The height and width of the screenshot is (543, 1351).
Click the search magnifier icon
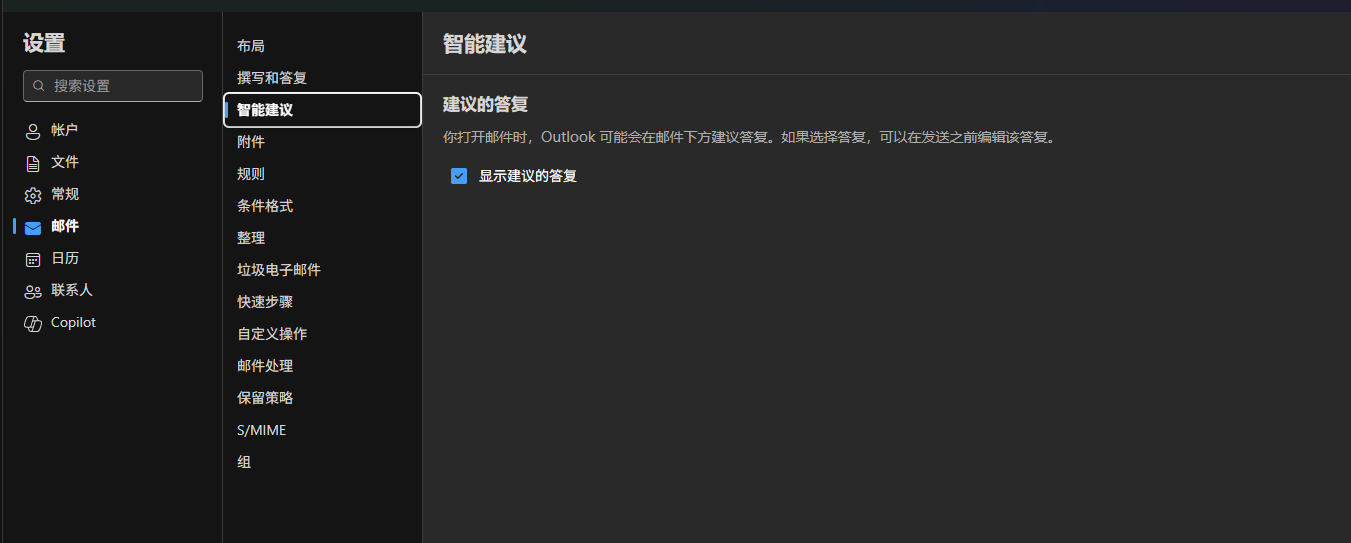click(39, 86)
